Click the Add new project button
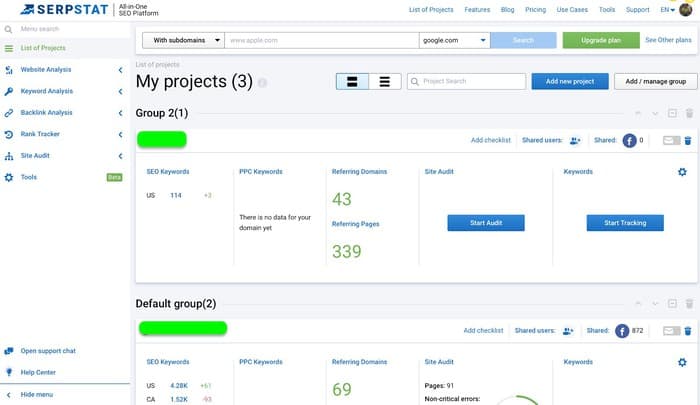The width and height of the screenshot is (700, 405). (x=569, y=82)
